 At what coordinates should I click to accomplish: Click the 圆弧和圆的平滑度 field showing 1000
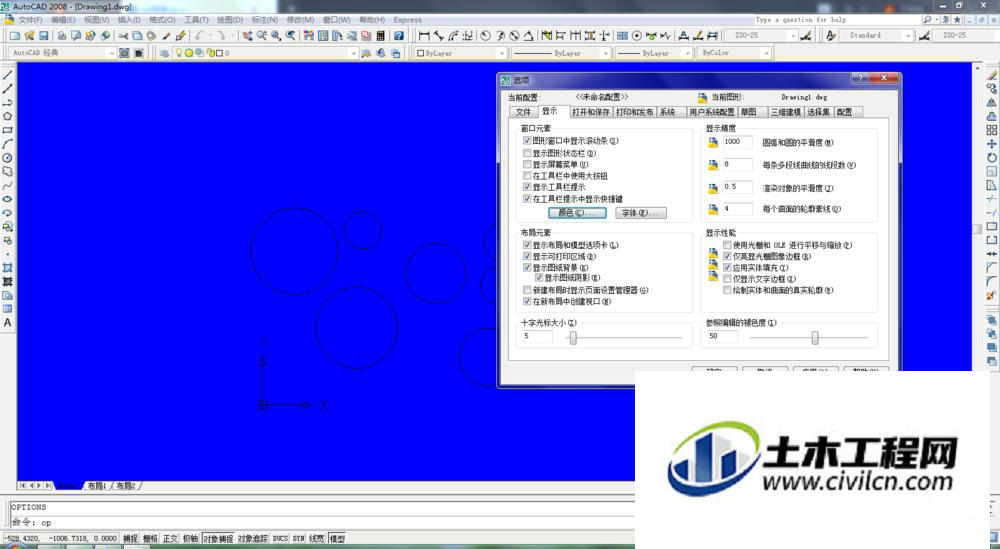737,142
